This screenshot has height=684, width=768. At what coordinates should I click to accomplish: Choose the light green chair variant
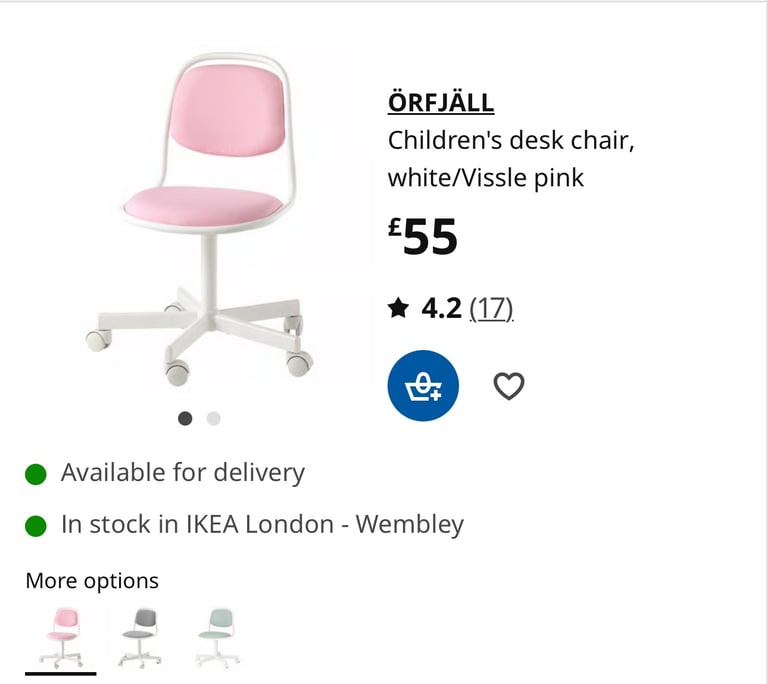217,638
